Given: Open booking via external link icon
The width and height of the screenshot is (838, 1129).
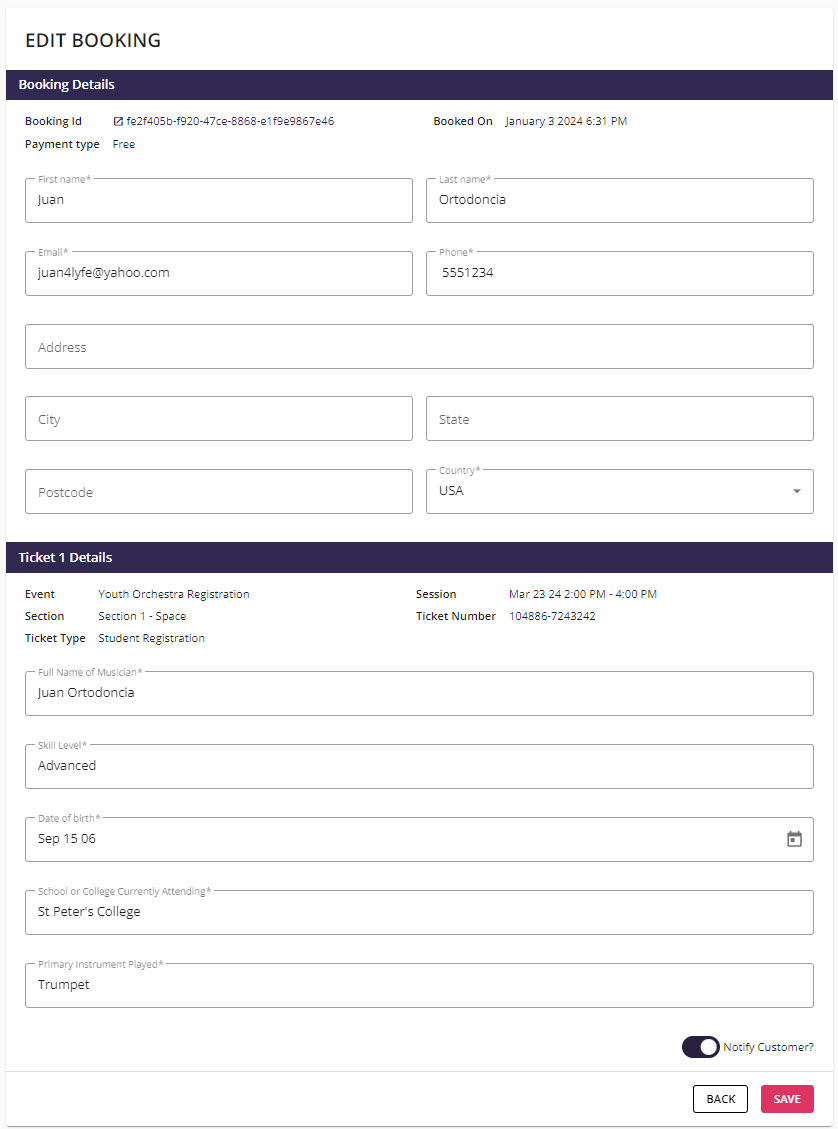Looking at the screenshot, I should pyautogui.click(x=118, y=122).
